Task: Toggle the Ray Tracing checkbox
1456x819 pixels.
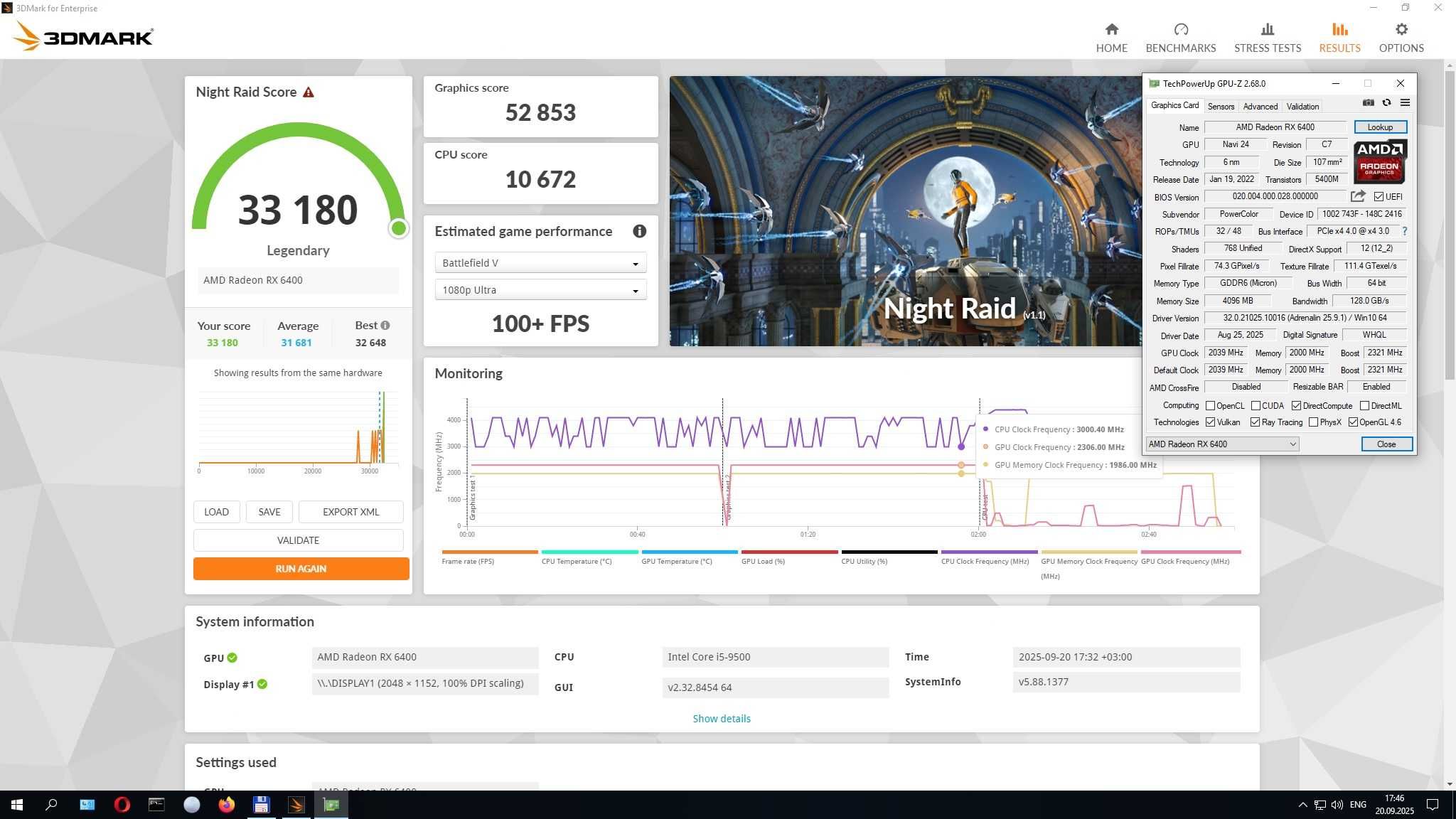Action: 1255,422
